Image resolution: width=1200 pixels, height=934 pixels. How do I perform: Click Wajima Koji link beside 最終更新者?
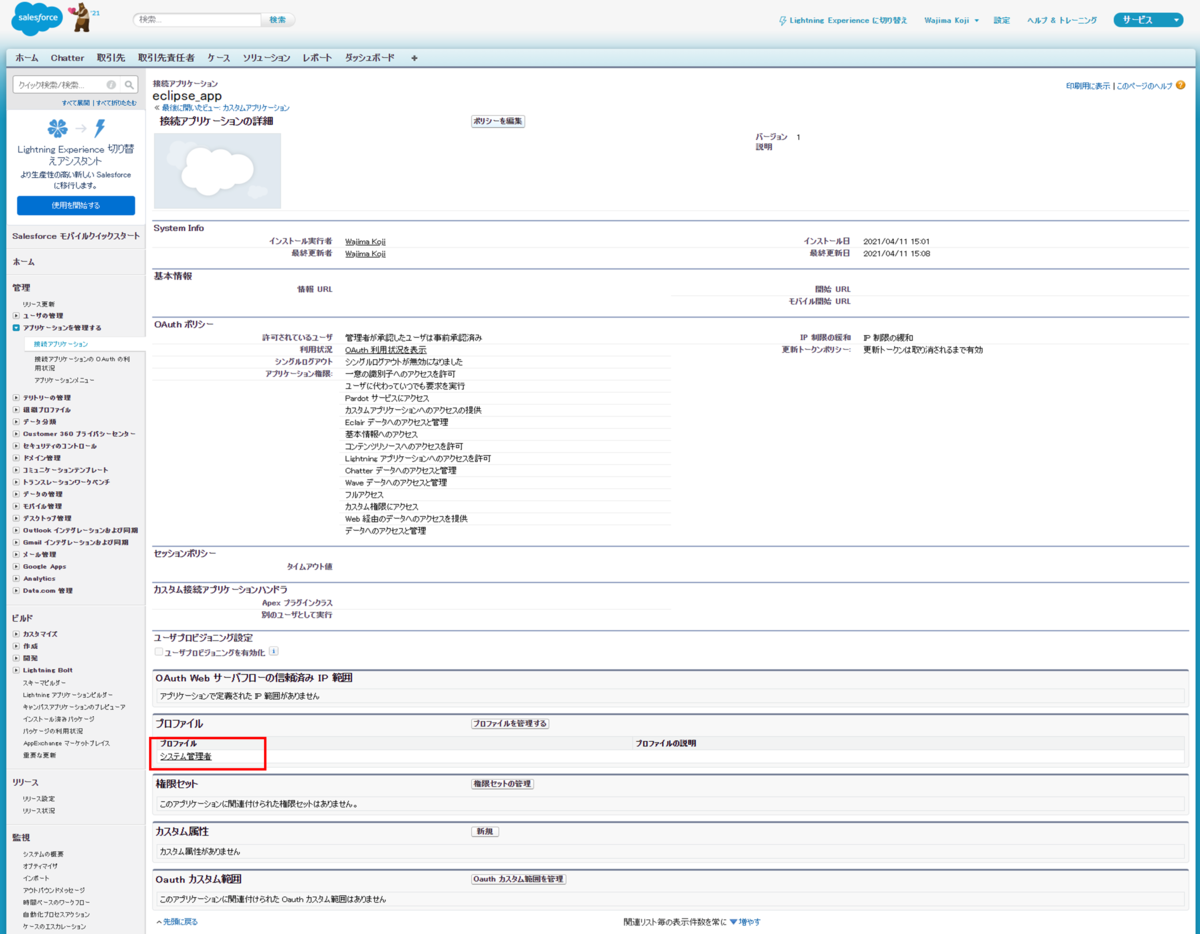pos(365,254)
